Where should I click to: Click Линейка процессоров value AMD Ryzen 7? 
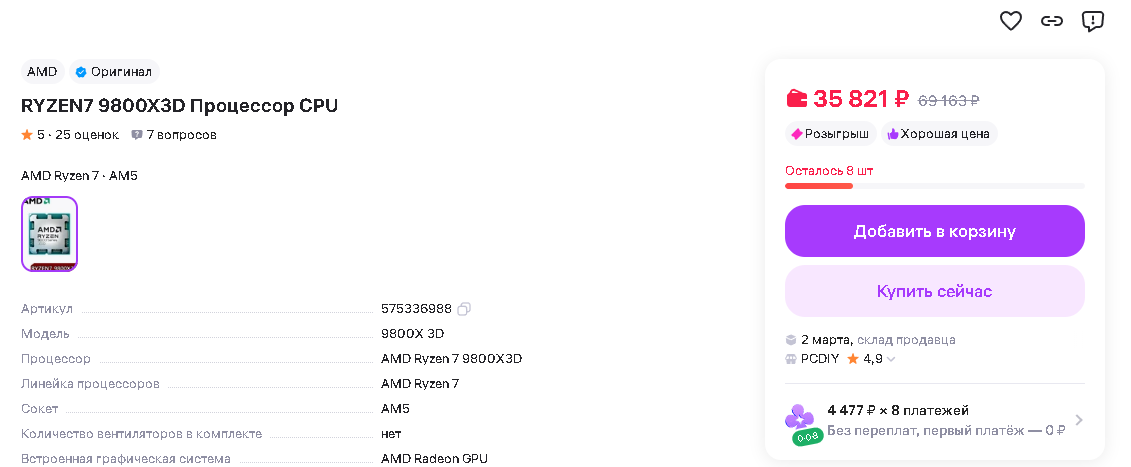pos(420,384)
